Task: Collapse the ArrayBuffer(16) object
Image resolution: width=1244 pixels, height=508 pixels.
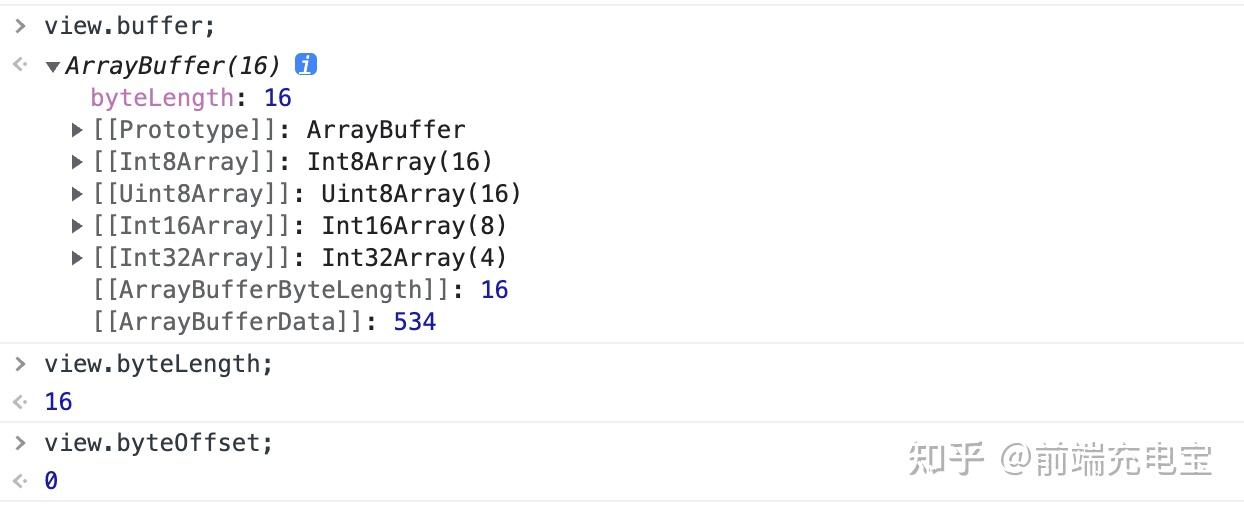Action: point(53,67)
